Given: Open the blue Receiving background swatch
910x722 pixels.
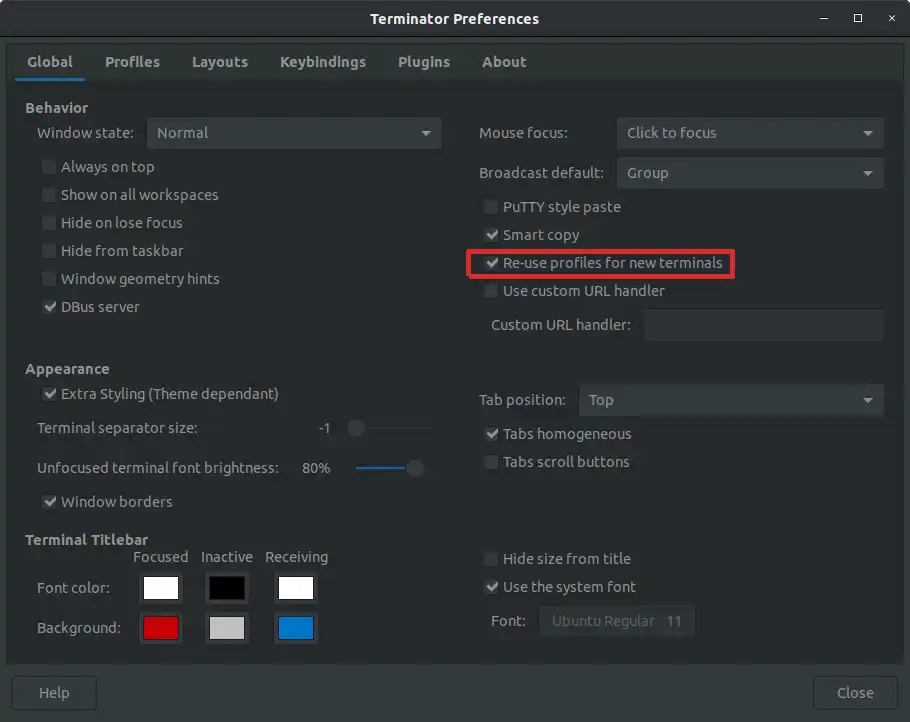Looking at the screenshot, I should click(295, 628).
